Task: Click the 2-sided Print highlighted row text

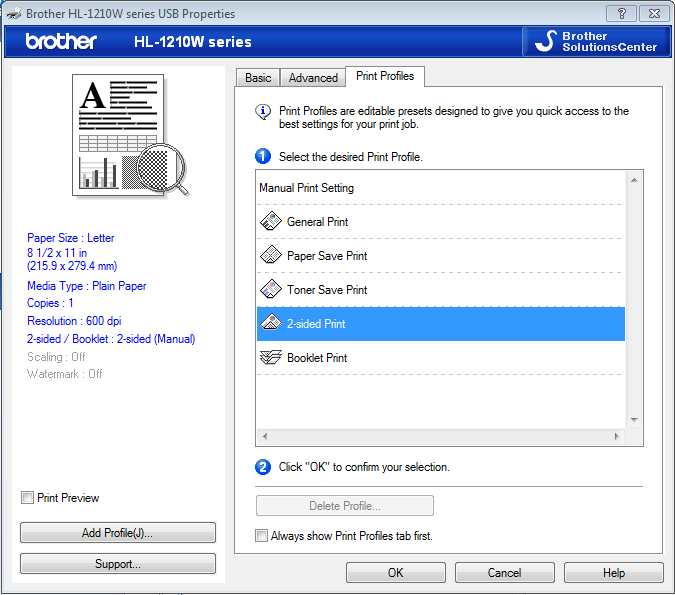Action: 316,324
